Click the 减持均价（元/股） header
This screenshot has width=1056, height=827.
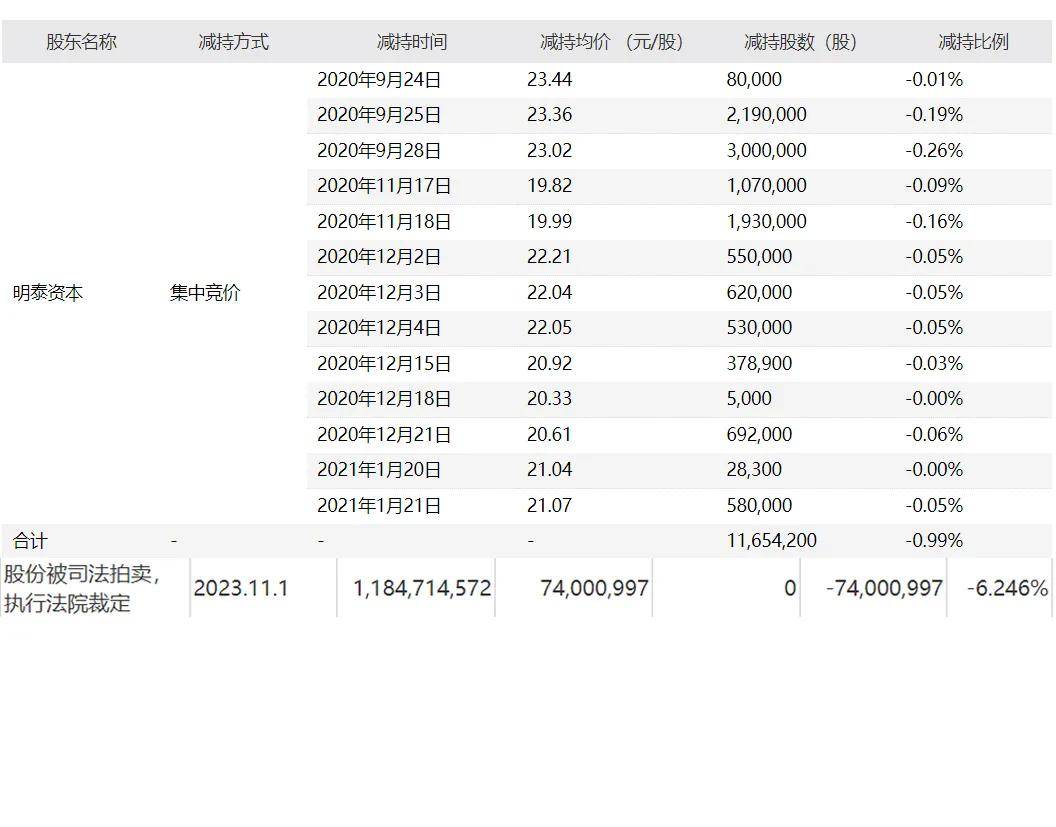click(612, 42)
